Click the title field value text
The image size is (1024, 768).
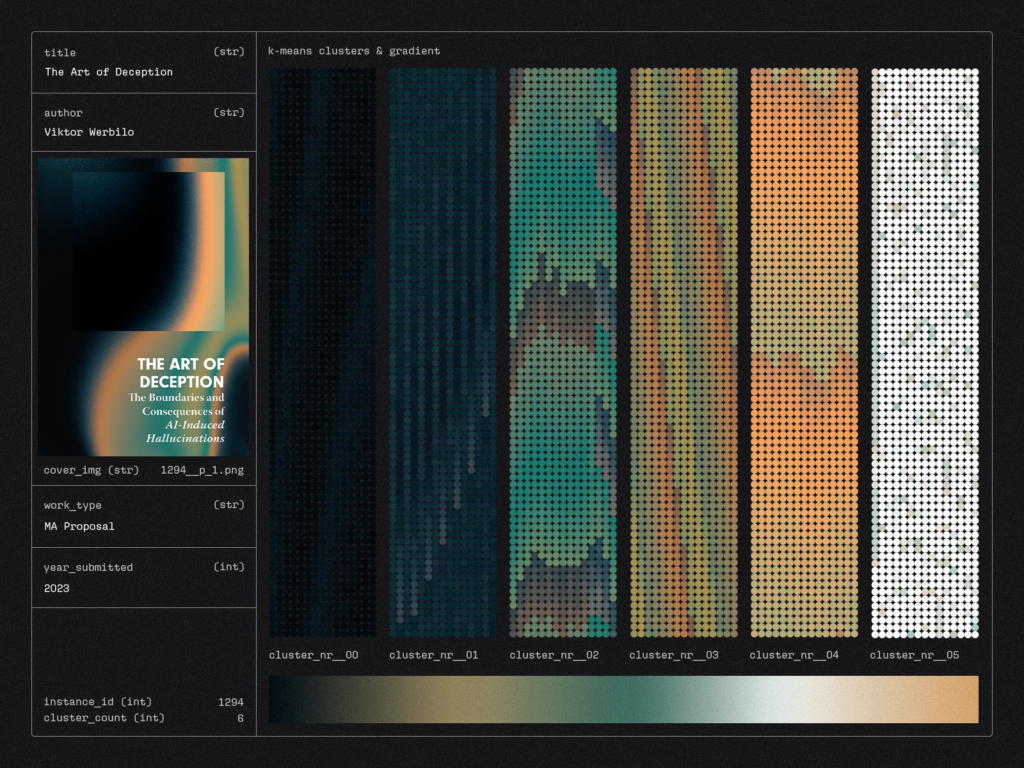point(108,72)
